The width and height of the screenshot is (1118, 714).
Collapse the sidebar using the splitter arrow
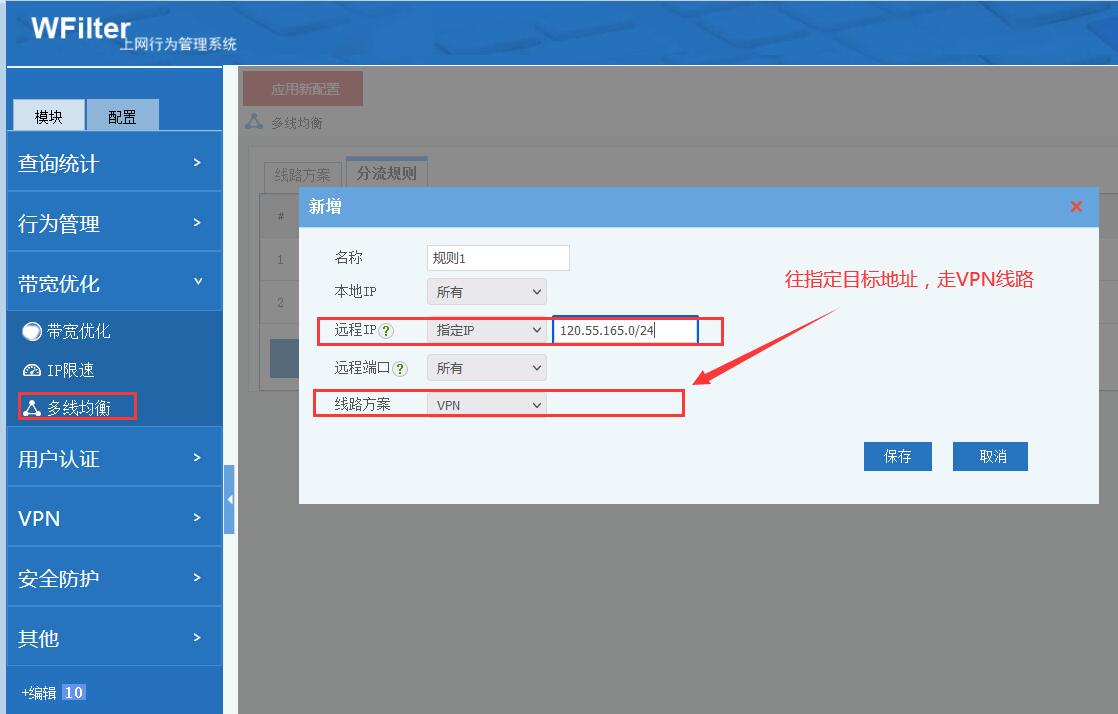pos(229,499)
